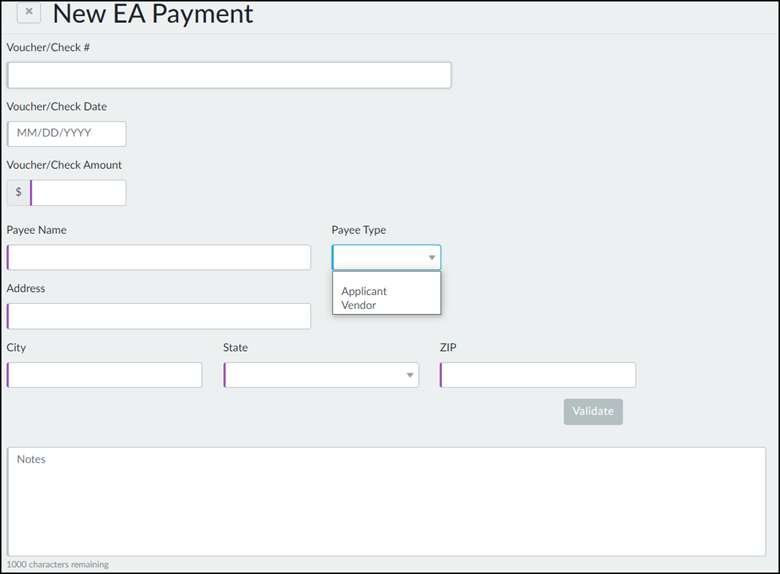Focus the City input field
Screen dimensions: 780x574
(x=104, y=375)
